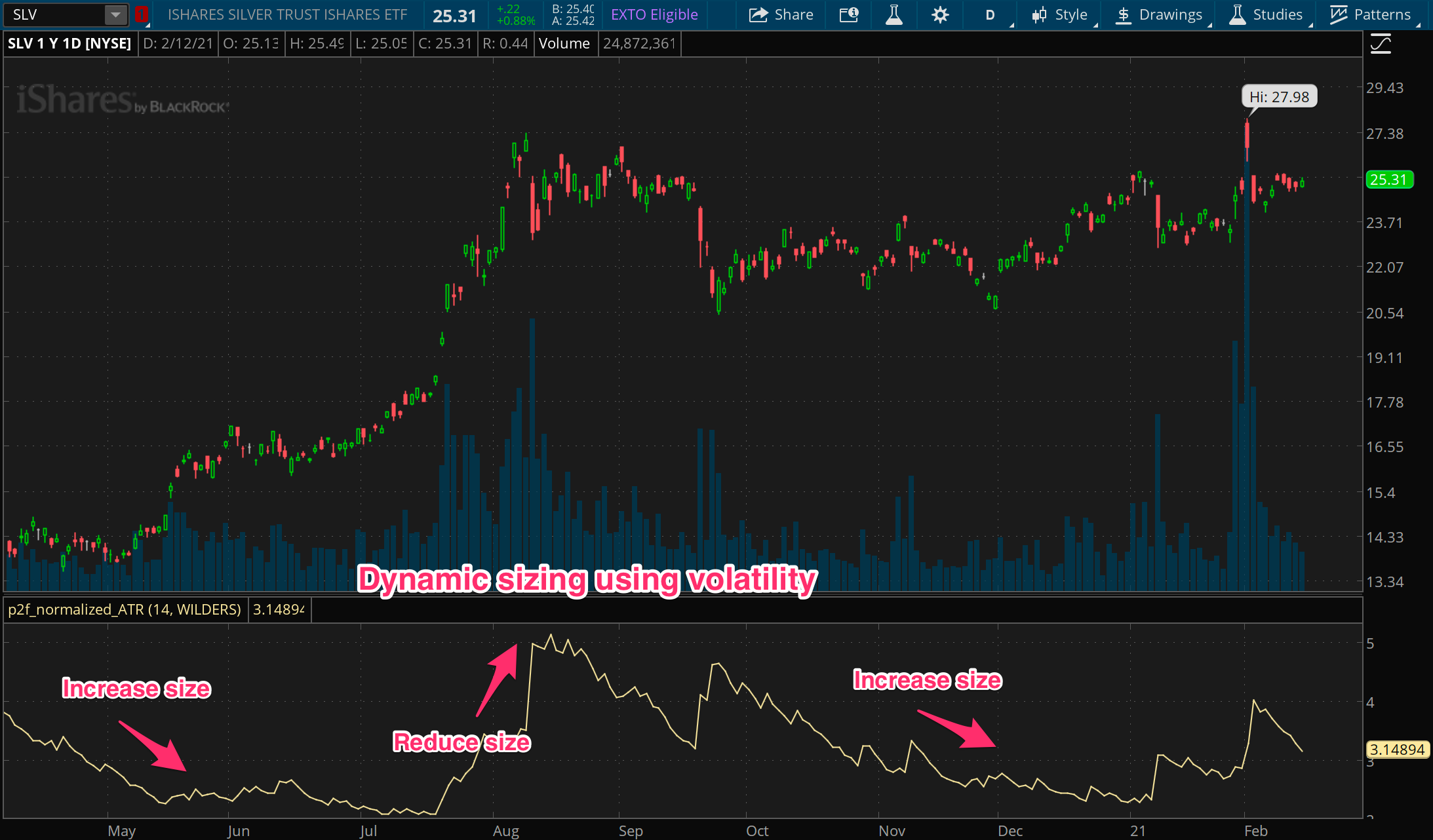Open the D timeframe selector
The image size is (1433, 840).
(990, 14)
